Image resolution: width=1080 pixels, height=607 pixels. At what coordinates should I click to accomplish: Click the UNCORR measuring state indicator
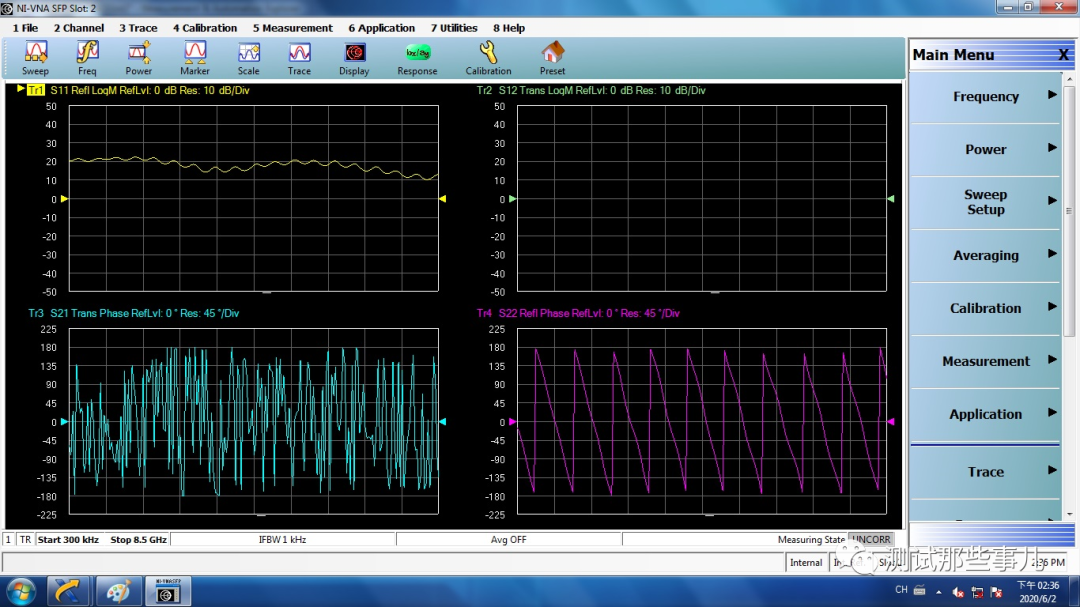click(872, 539)
